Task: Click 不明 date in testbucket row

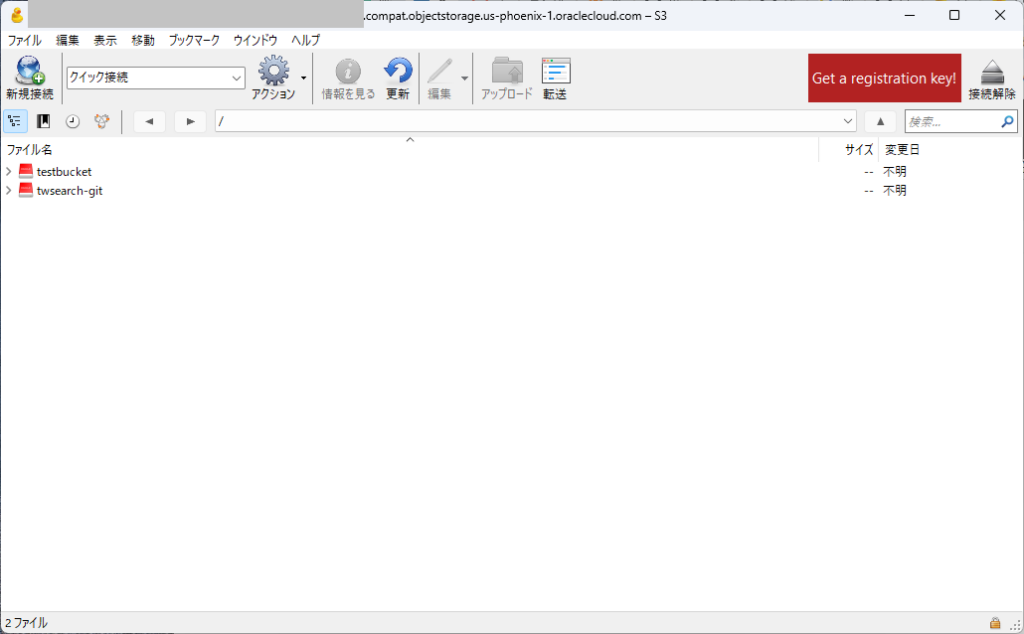Action: point(895,172)
